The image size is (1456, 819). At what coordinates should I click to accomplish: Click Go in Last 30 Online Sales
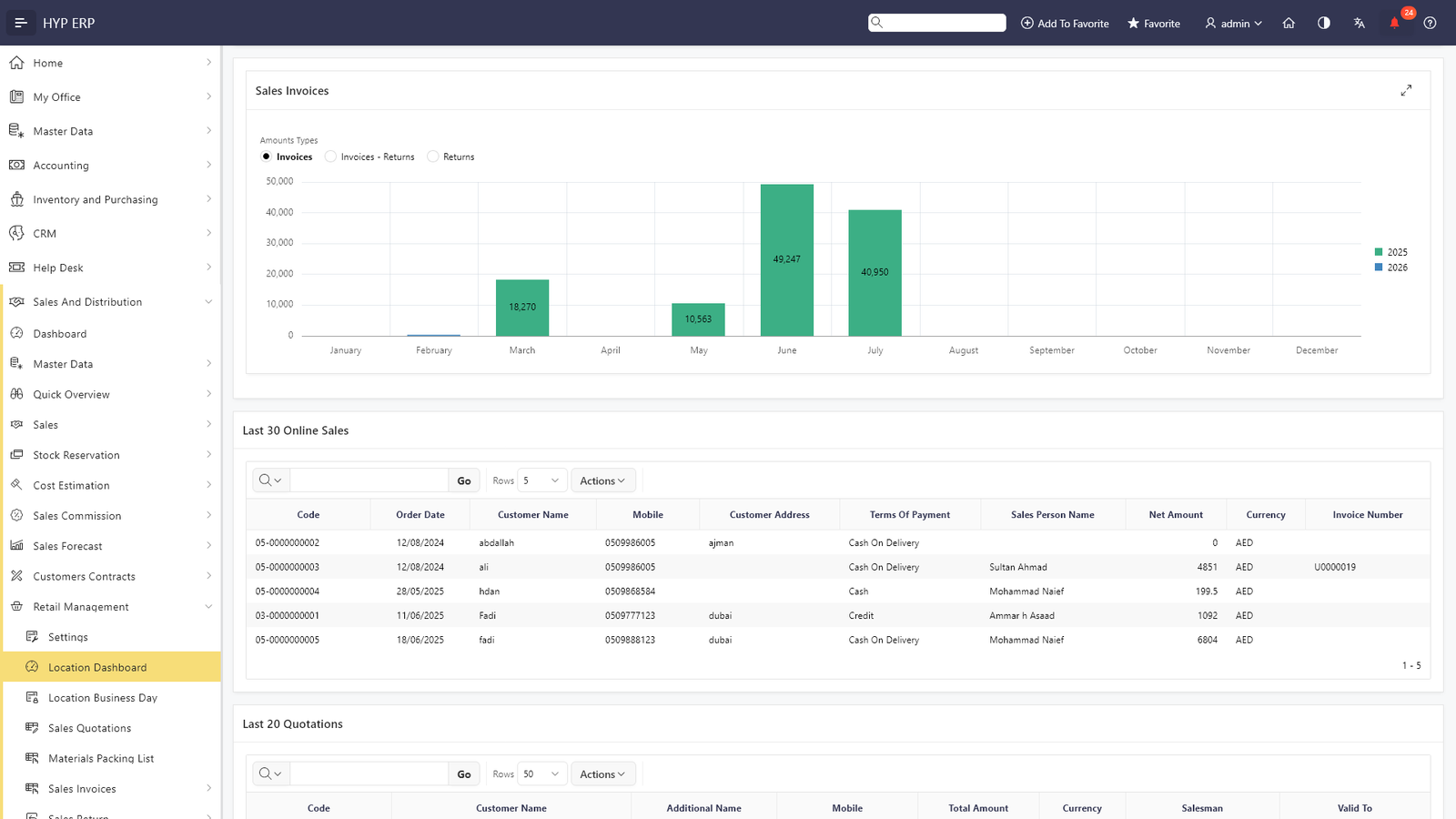464,480
